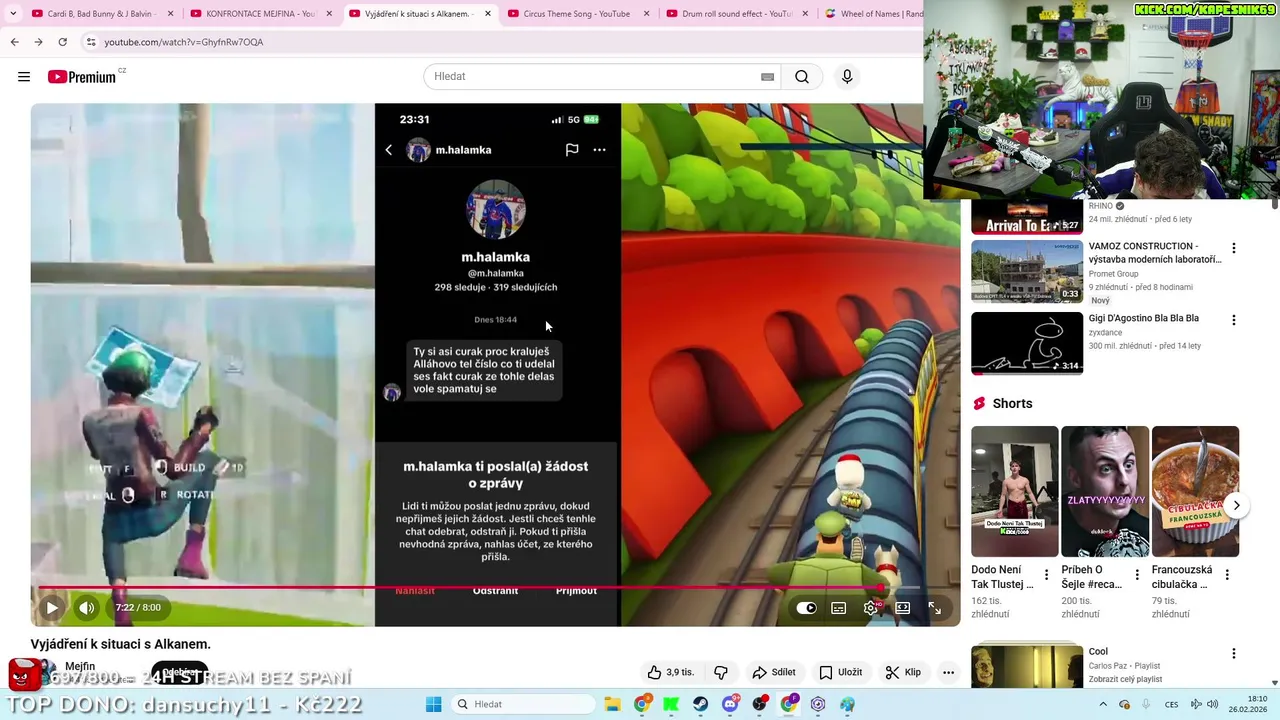
Task: Open options for Gigi D'Agostino video
Action: click(x=1233, y=320)
